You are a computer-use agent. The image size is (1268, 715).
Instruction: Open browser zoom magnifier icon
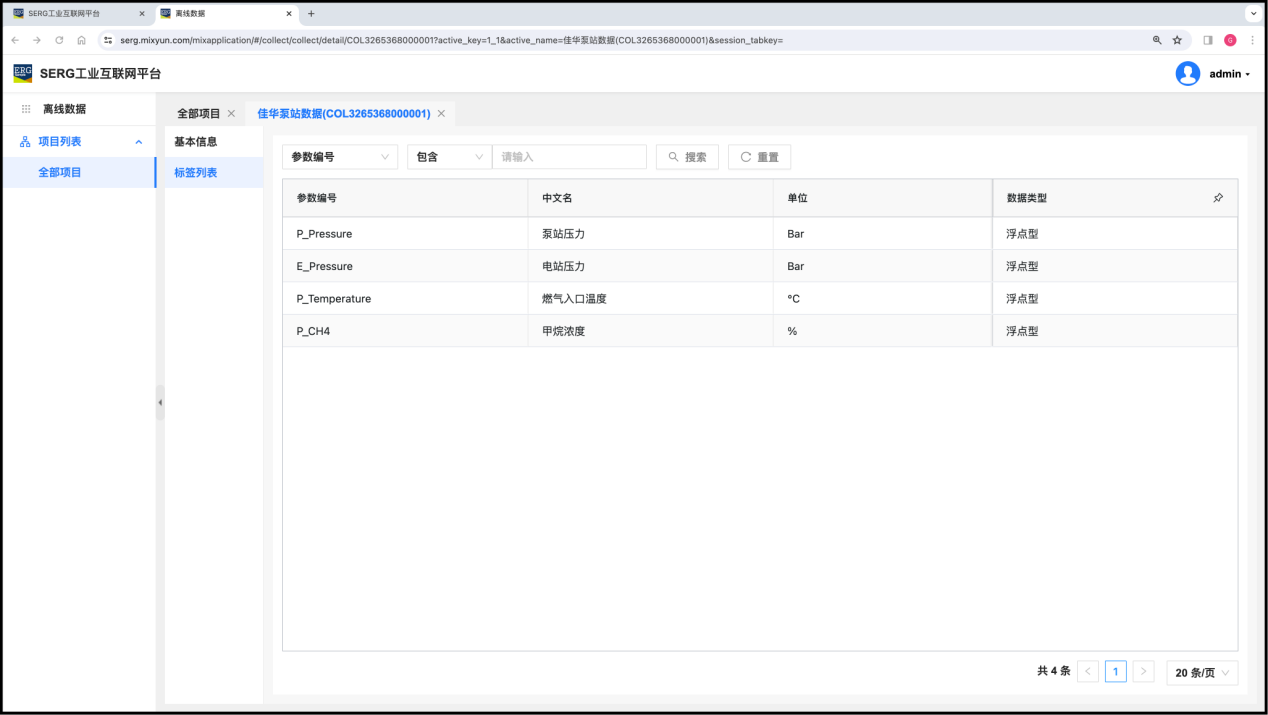[1157, 40]
